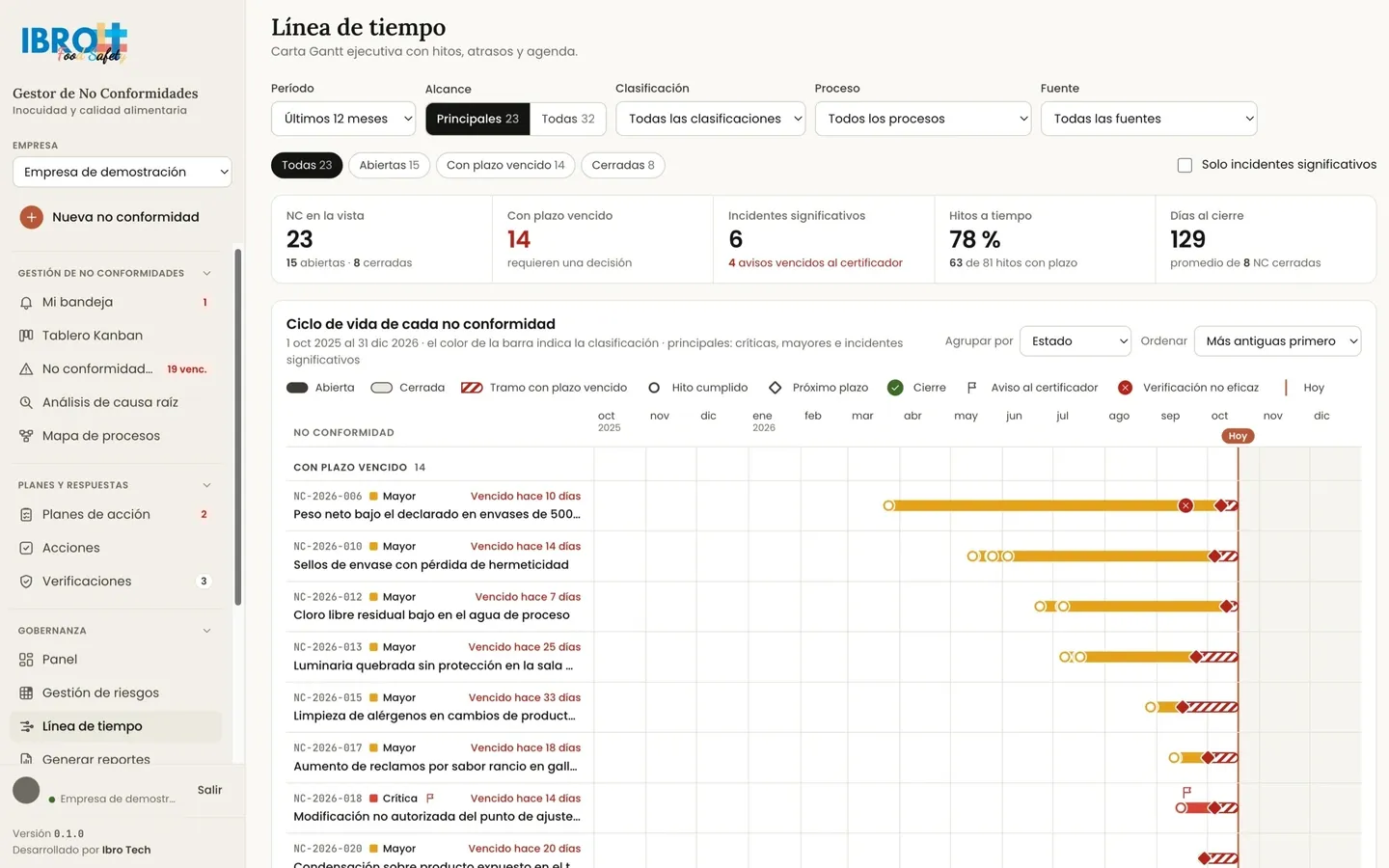This screenshot has width=1389, height=868.
Task: Click the plus icon for Nueva no conformidad
Action: click(x=31, y=217)
